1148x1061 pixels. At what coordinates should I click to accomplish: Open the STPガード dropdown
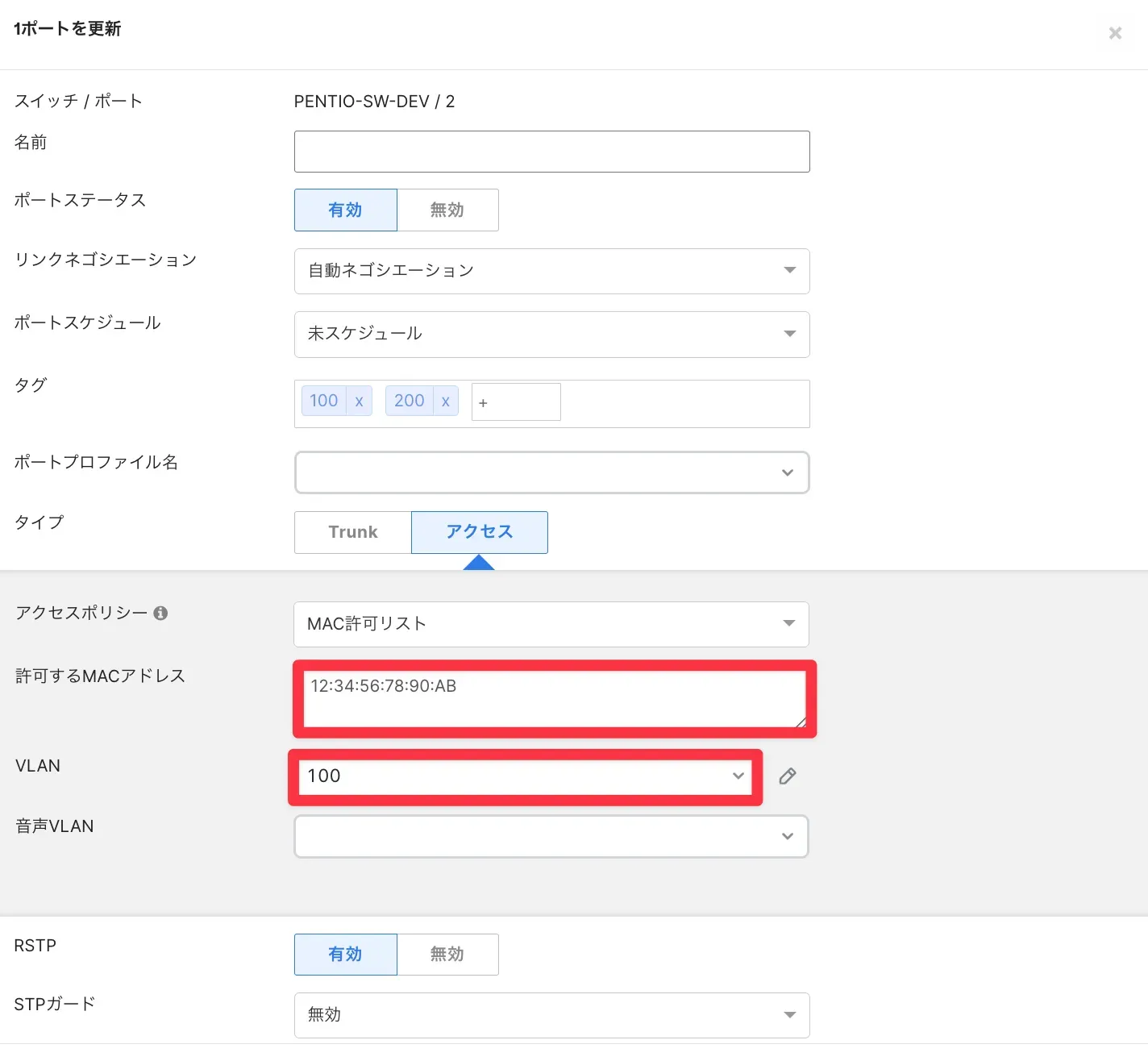click(x=551, y=1015)
